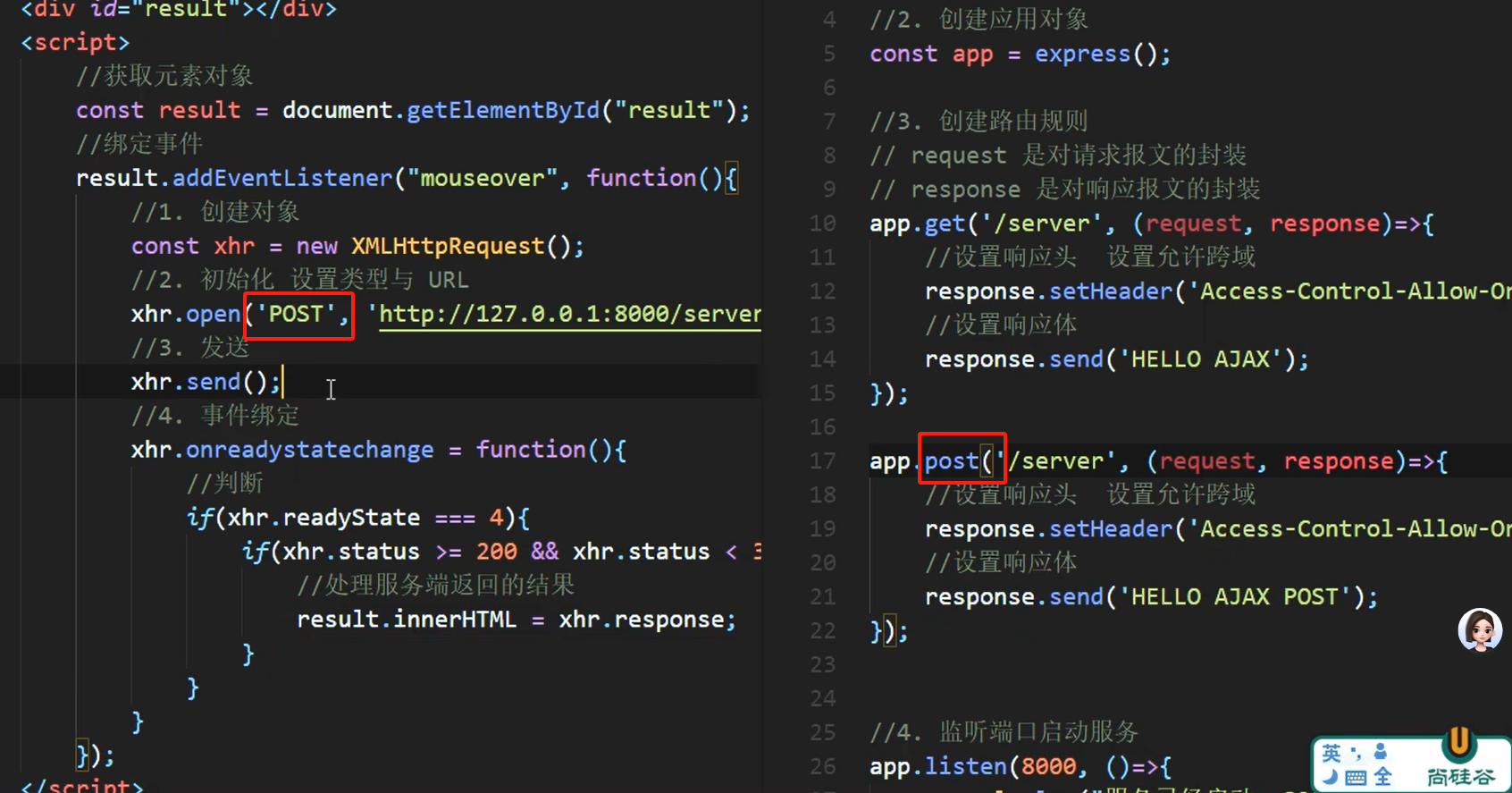Click post in app.post on line 17

951,461
